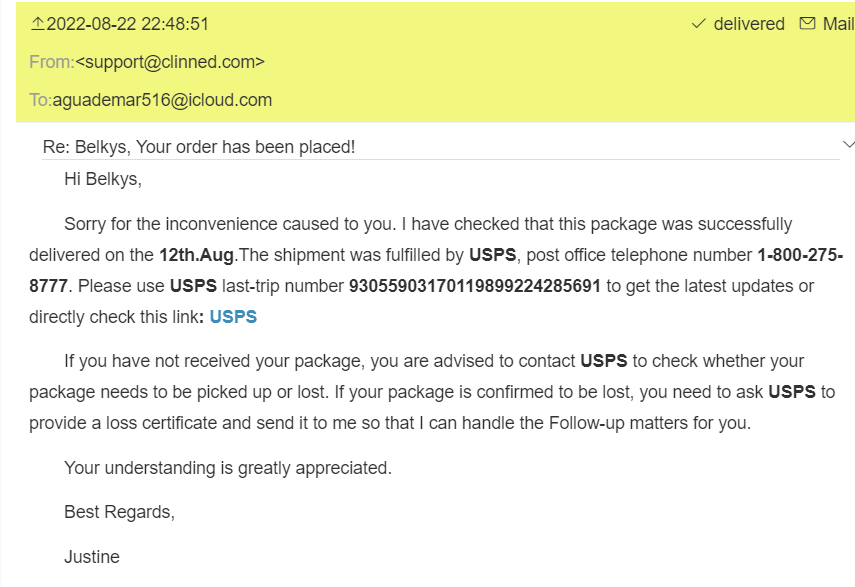This screenshot has width=855, height=587.
Task: Click the signature name Justine
Action: pos(92,557)
